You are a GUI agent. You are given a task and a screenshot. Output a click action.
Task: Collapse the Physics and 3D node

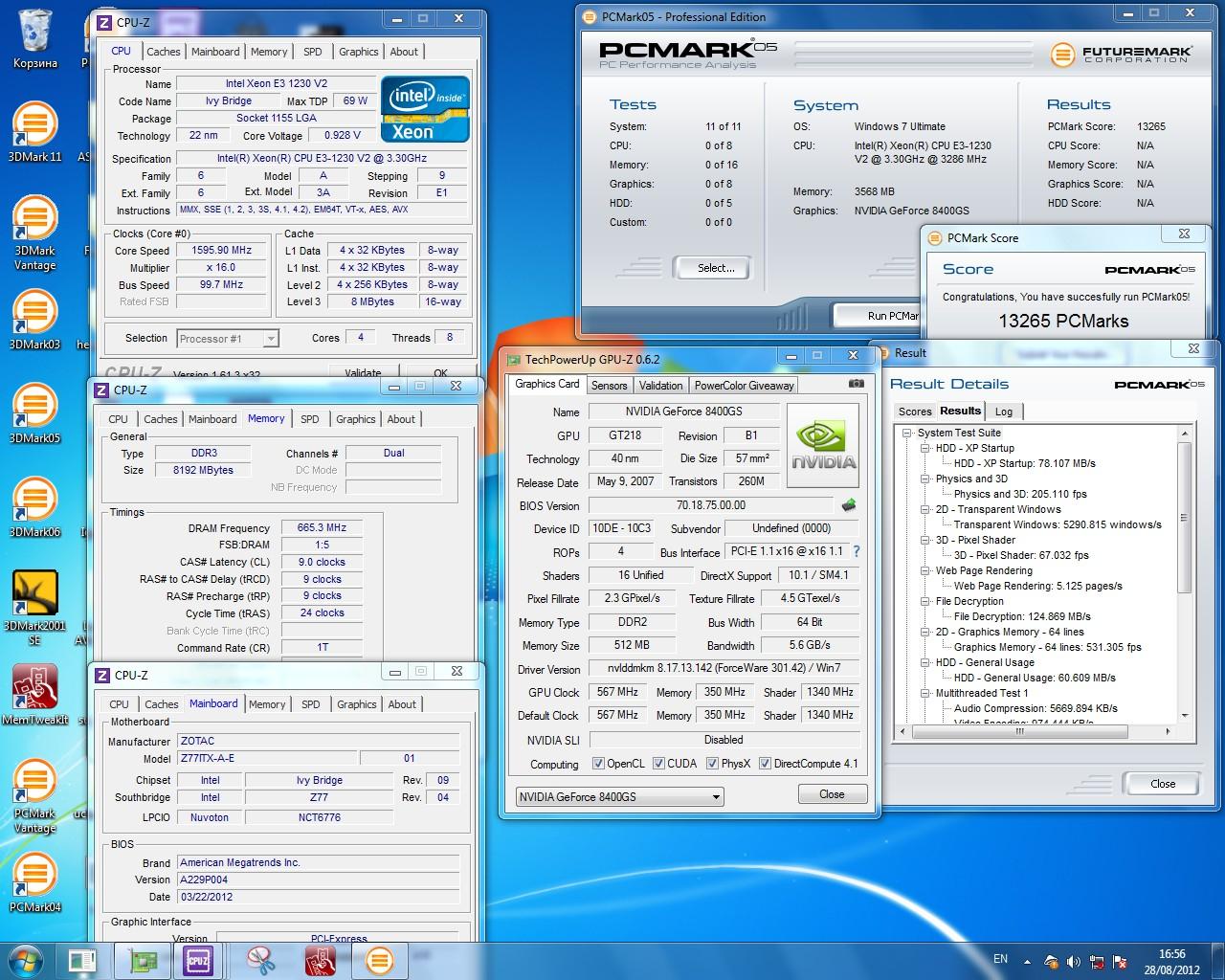(925, 479)
